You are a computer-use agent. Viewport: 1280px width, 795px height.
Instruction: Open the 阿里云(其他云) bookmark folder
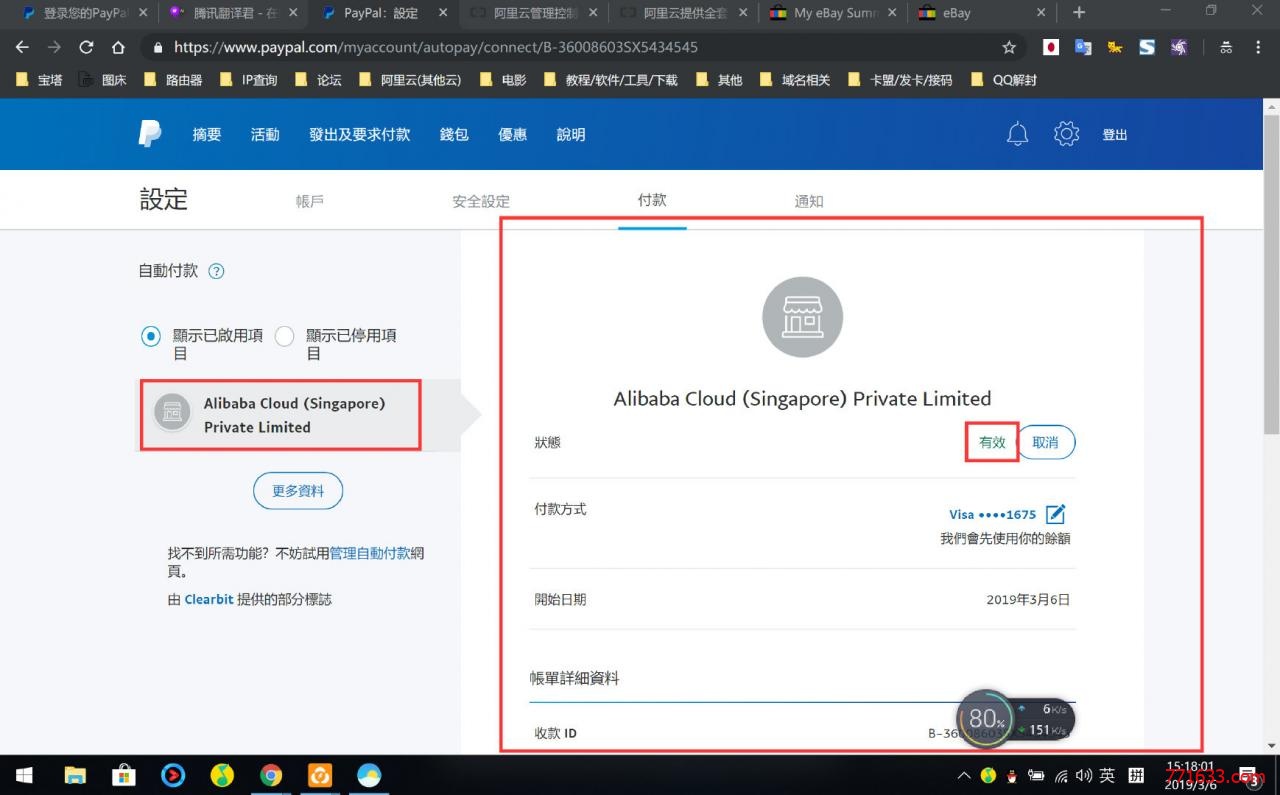tap(410, 80)
